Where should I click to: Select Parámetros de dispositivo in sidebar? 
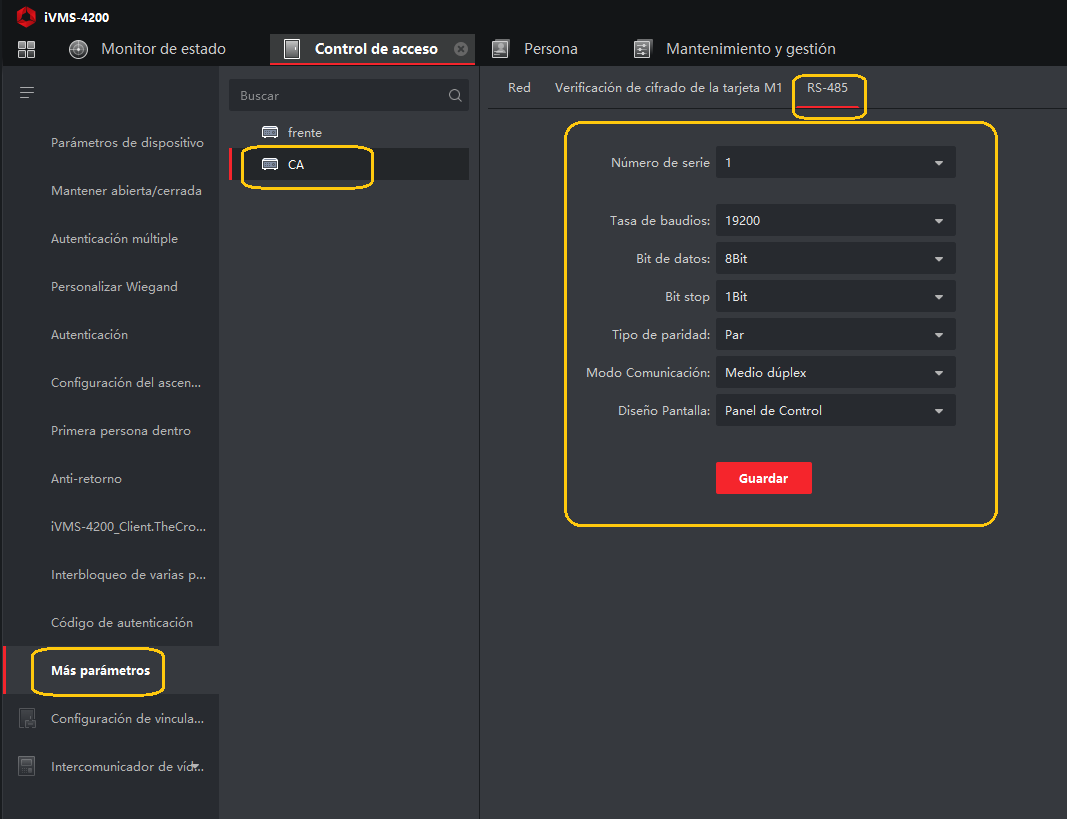click(x=127, y=143)
